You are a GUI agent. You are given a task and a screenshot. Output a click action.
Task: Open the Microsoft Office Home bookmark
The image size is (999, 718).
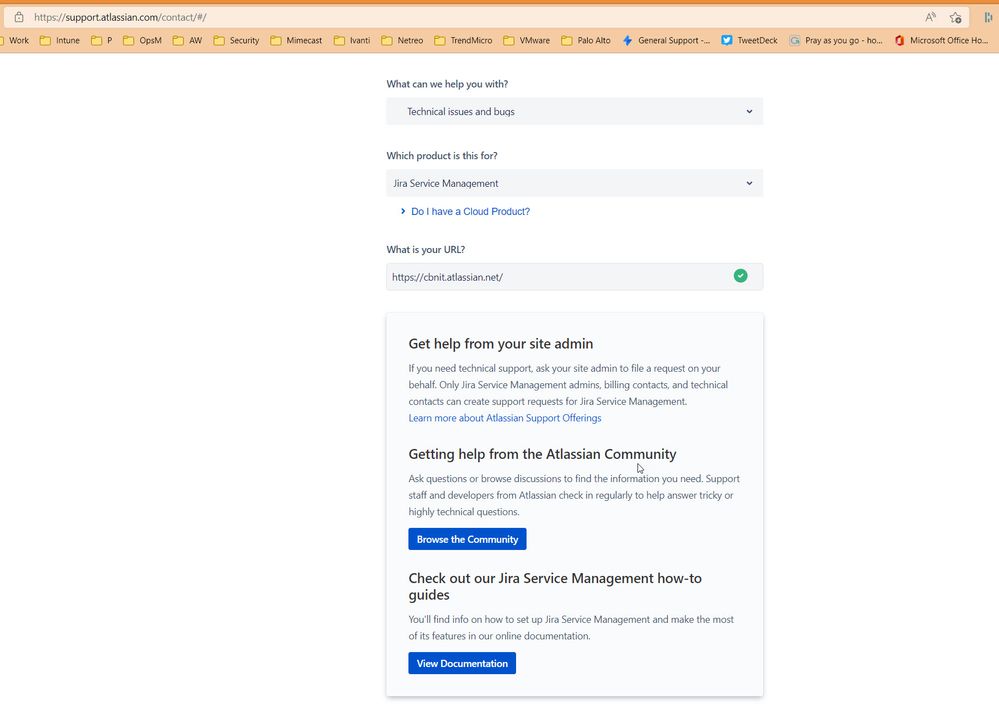pyautogui.click(x=941, y=40)
